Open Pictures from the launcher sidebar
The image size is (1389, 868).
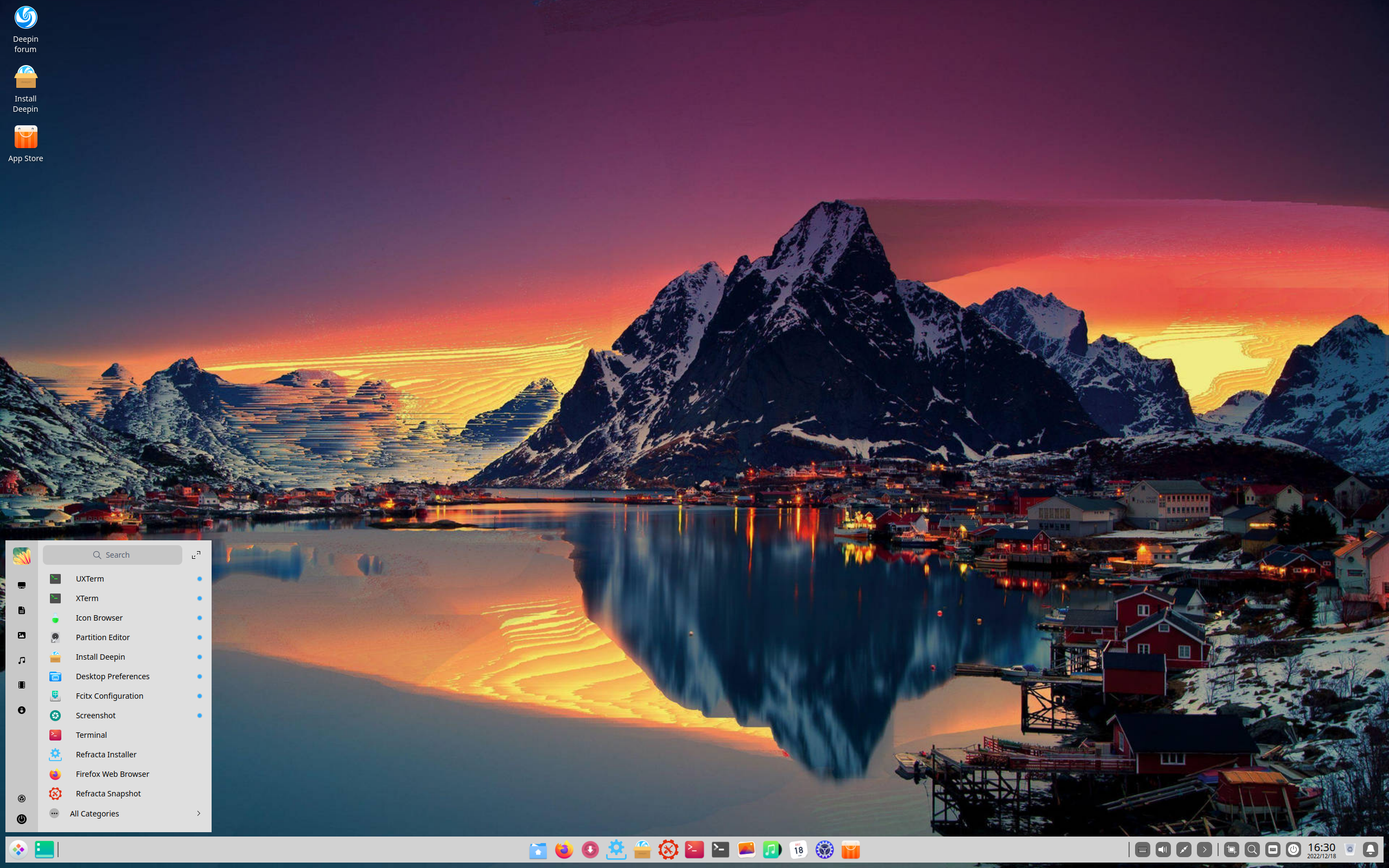[x=22, y=635]
